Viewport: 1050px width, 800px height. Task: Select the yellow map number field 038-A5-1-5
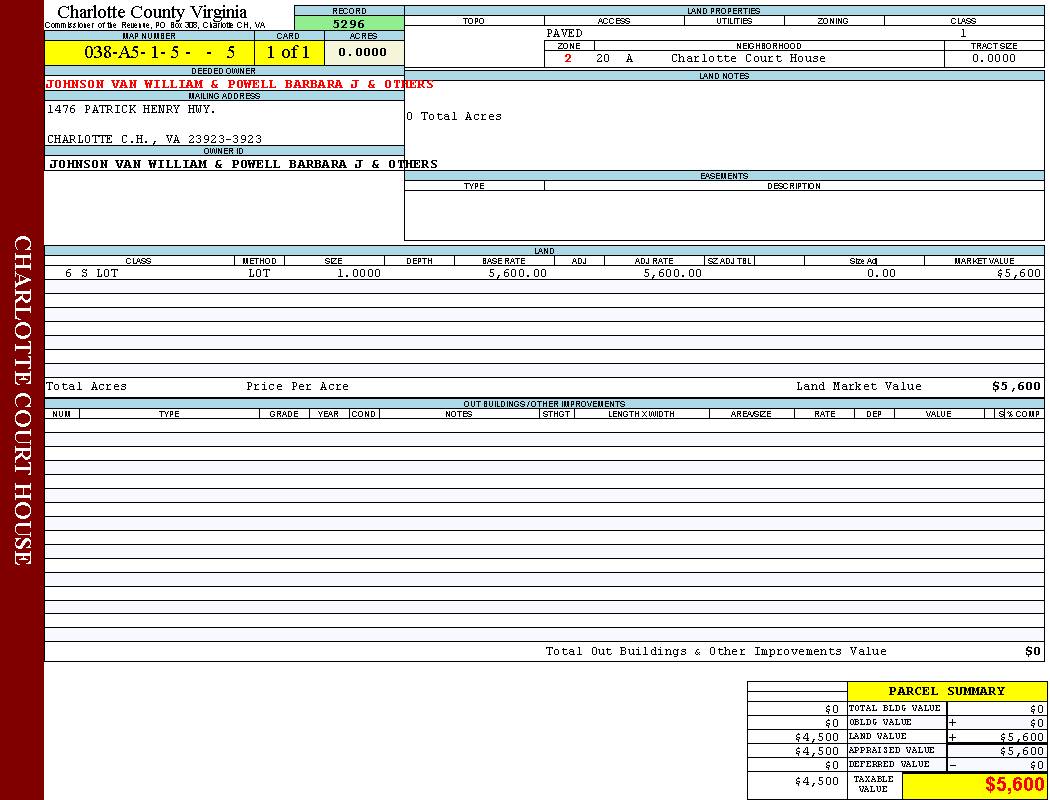148,53
